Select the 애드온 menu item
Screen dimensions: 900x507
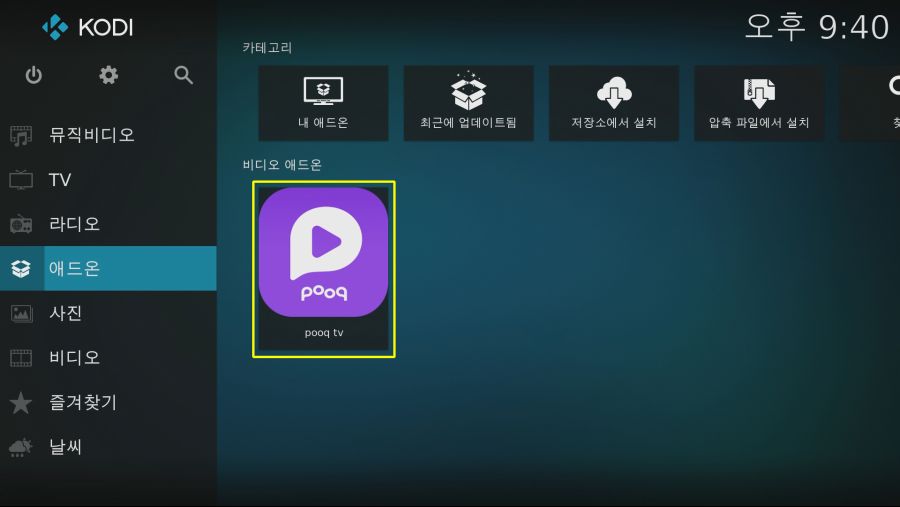pyautogui.click(x=108, y=268)
